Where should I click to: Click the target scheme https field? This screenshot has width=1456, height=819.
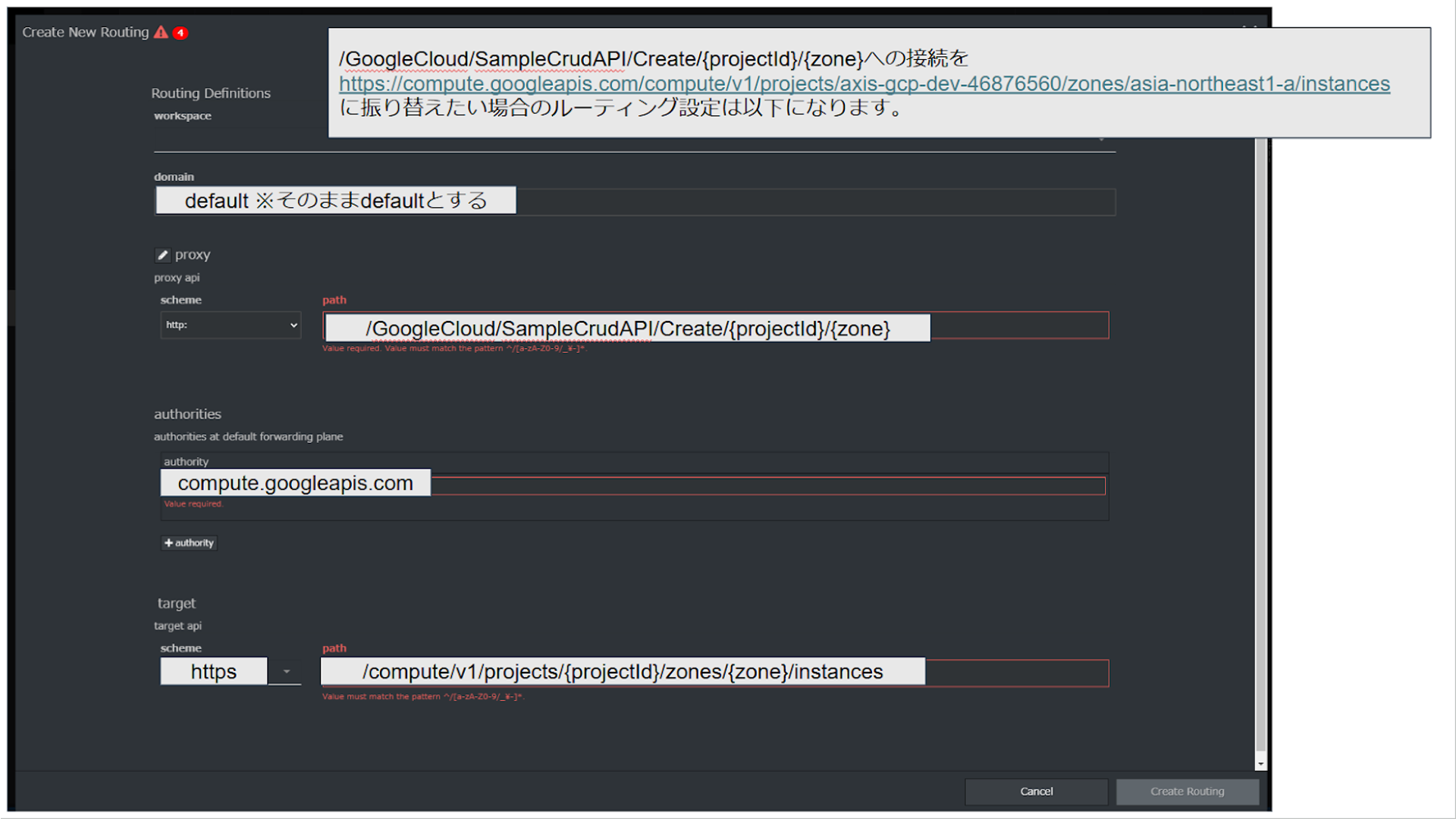214,672
